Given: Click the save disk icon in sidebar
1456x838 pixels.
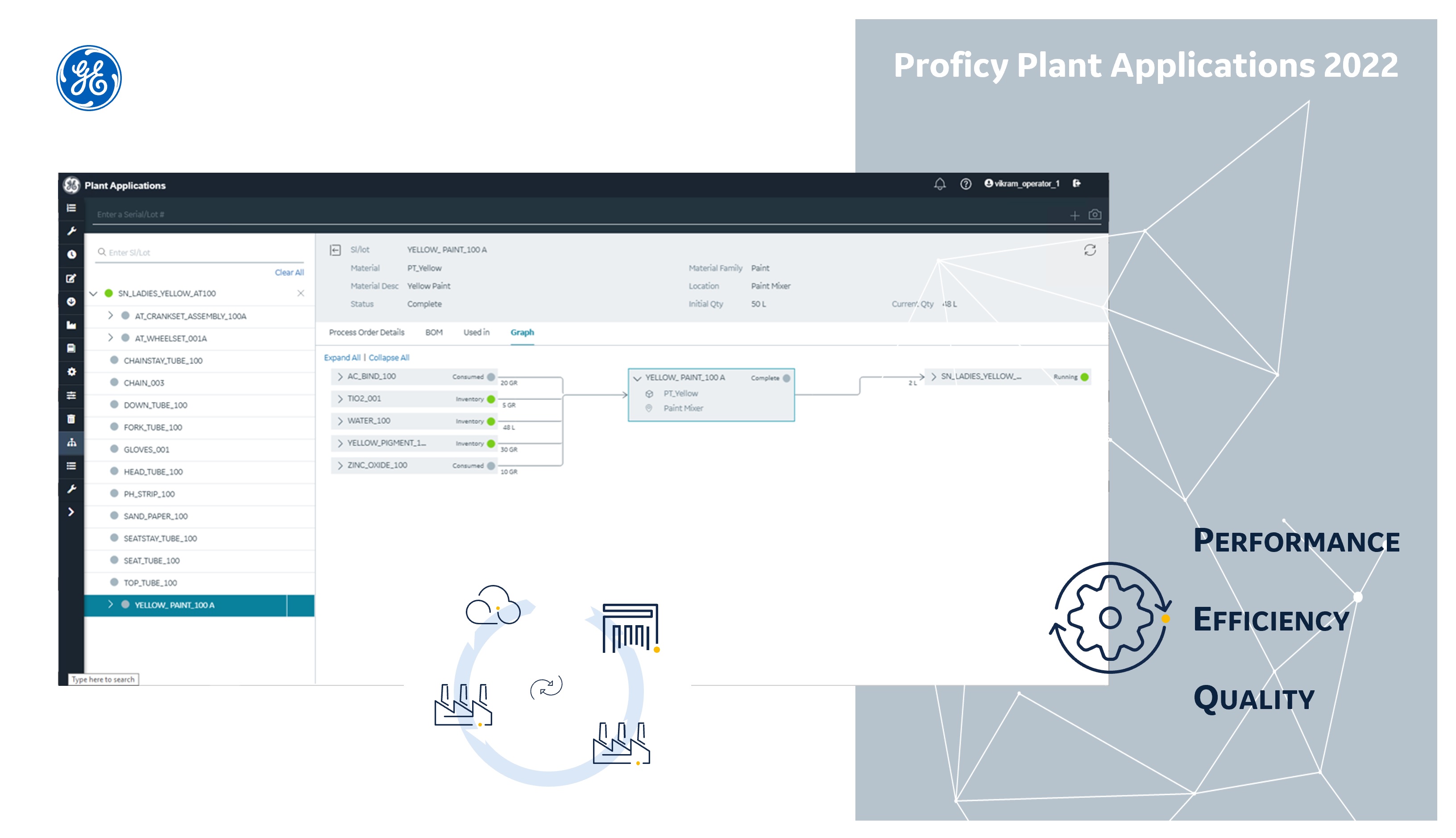Looking at the screenshot, I should tap(71, 348).
